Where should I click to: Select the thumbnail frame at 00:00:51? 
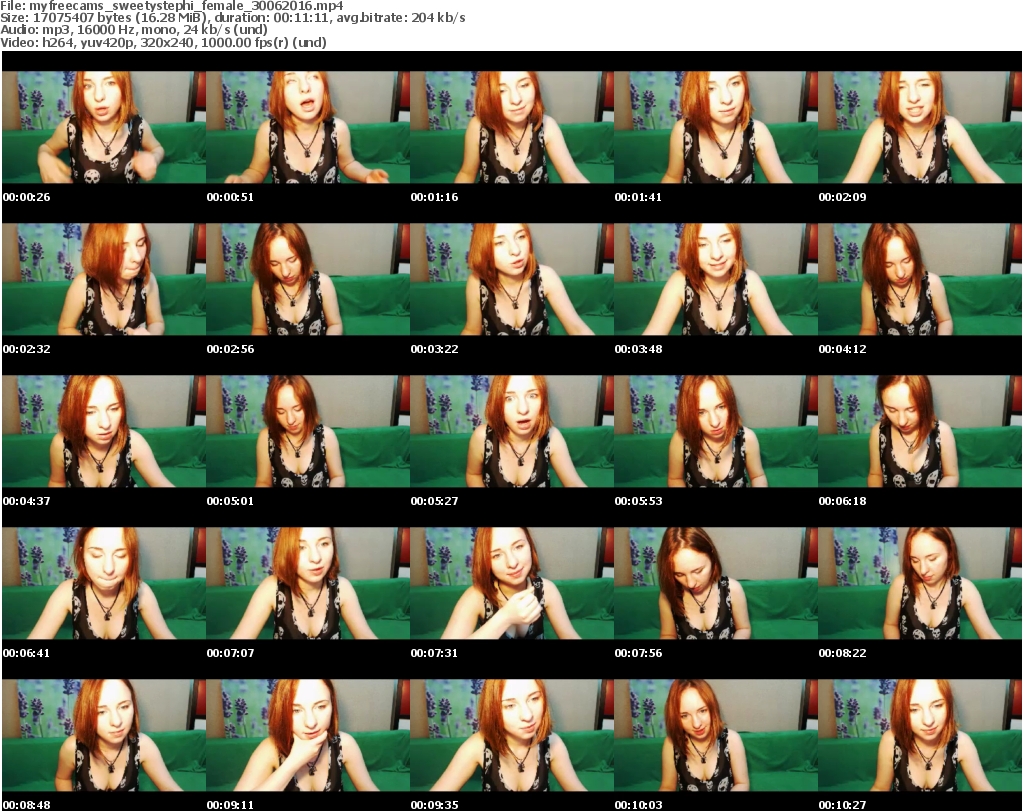pos(308,127)
